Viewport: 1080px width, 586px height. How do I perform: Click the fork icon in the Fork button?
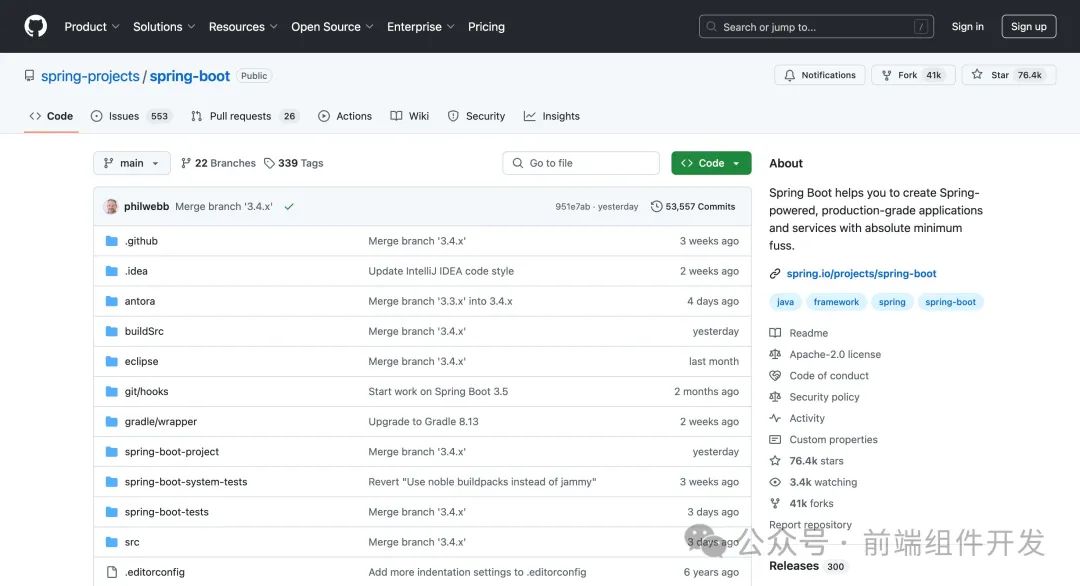pos(886,75)
